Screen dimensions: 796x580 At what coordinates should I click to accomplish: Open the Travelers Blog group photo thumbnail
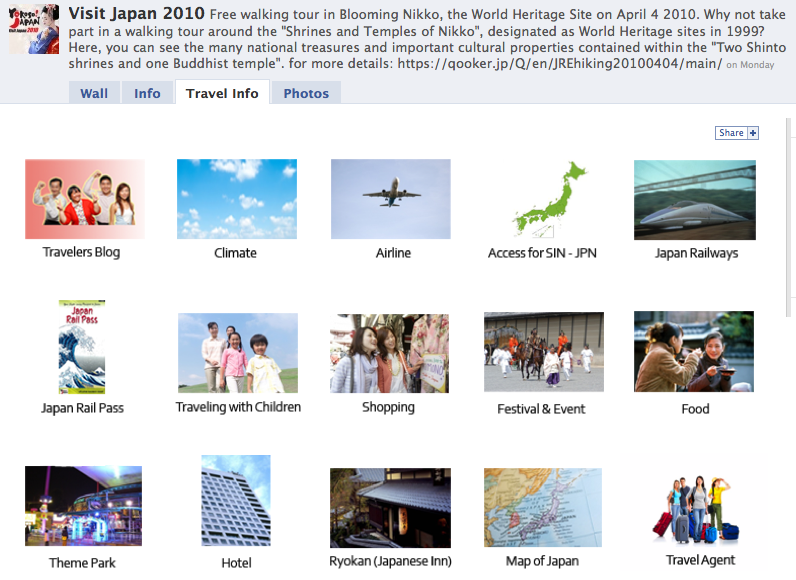(x=85, y=199)
